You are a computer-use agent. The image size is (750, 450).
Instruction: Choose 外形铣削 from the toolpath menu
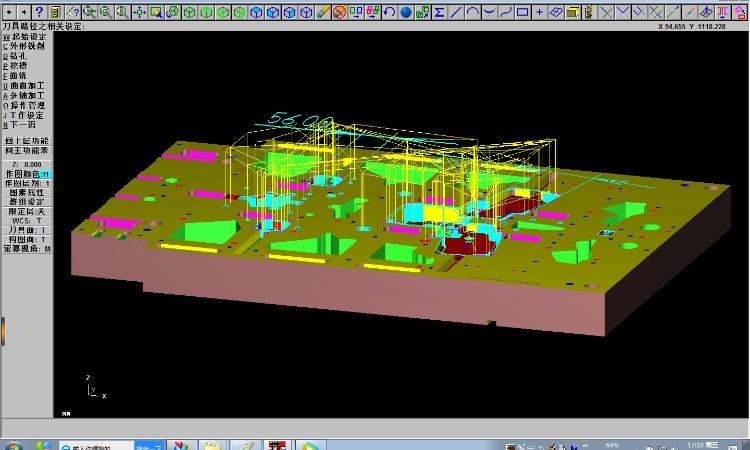[x=27, y=46]
